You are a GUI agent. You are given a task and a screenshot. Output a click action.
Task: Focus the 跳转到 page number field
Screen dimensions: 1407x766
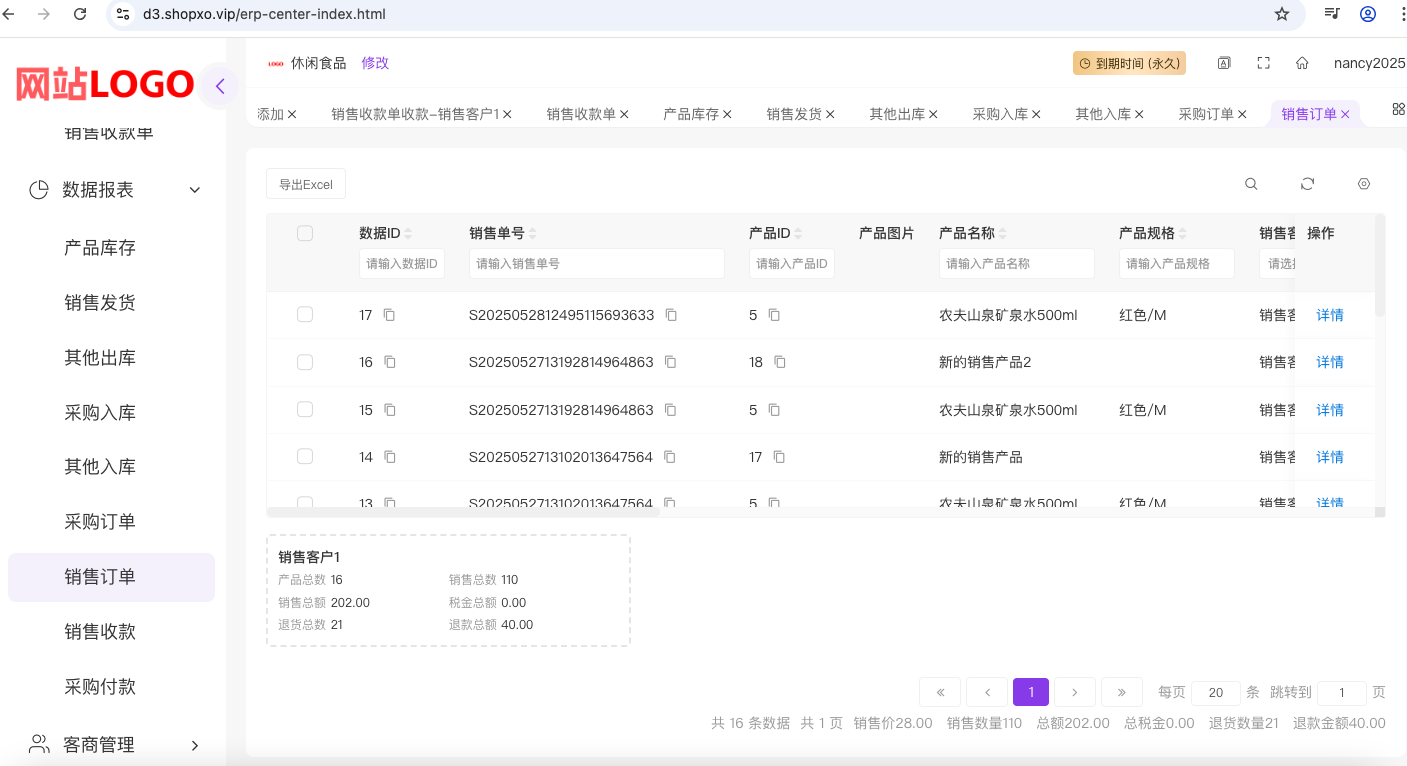point(1342,693)
